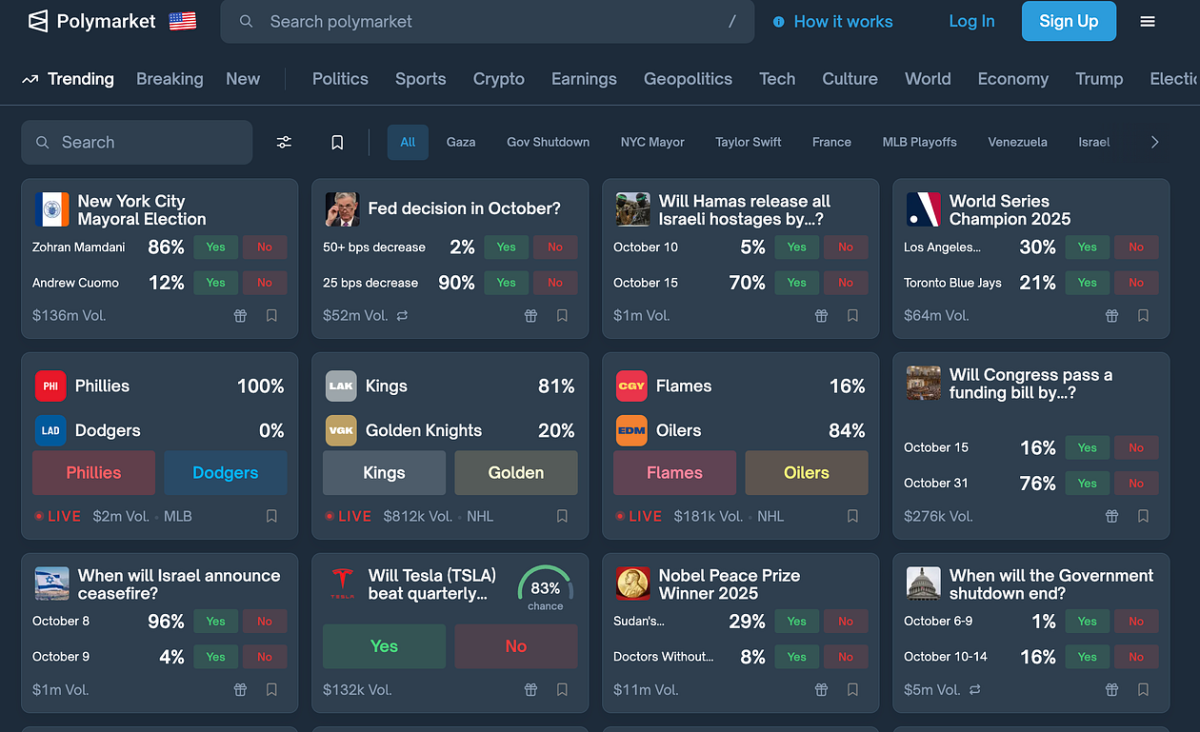Viewport: 1200px width, 732px height.
Task: Open the How it works link
Action: pyautogui.click(x=843, y=21)
